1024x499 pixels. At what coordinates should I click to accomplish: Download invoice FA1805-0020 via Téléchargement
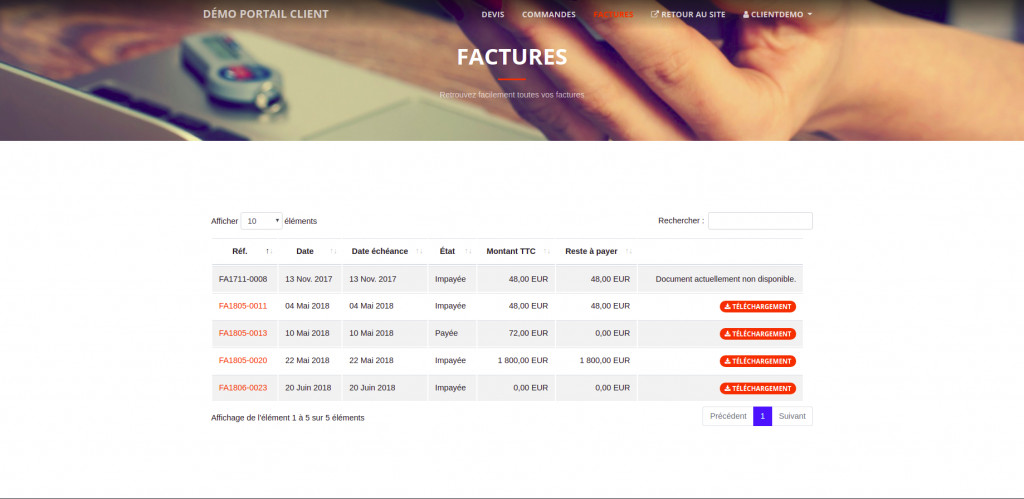coord(758,361)
